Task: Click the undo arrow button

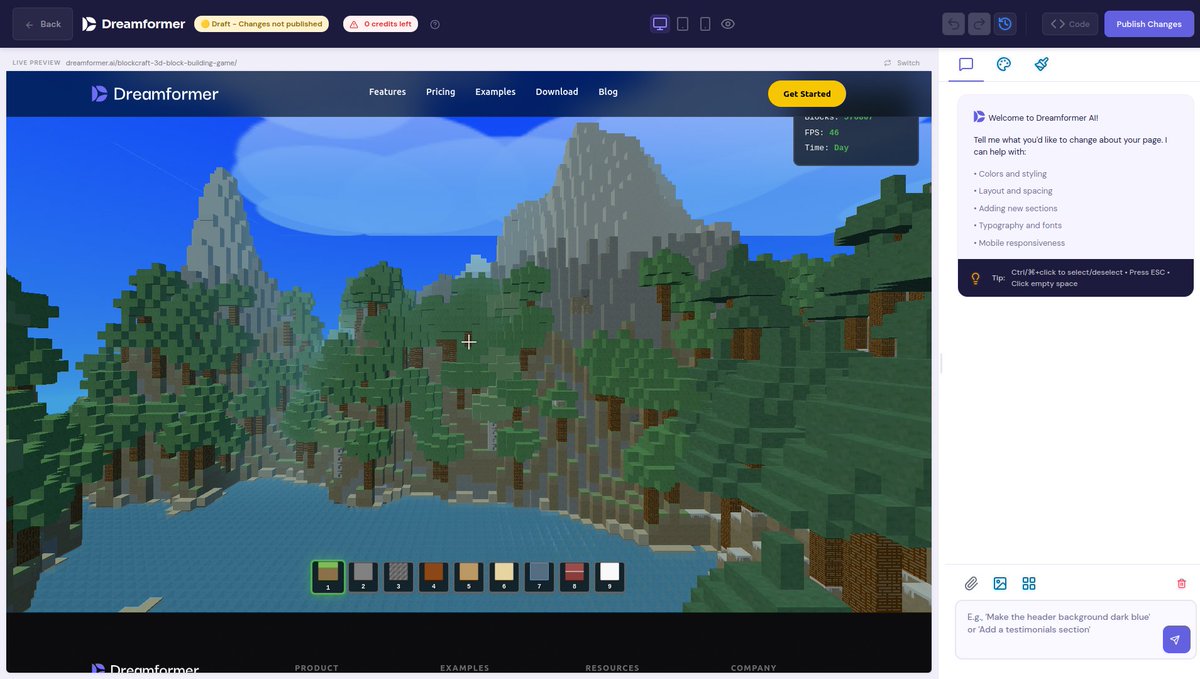Action: tap(954, 24)
